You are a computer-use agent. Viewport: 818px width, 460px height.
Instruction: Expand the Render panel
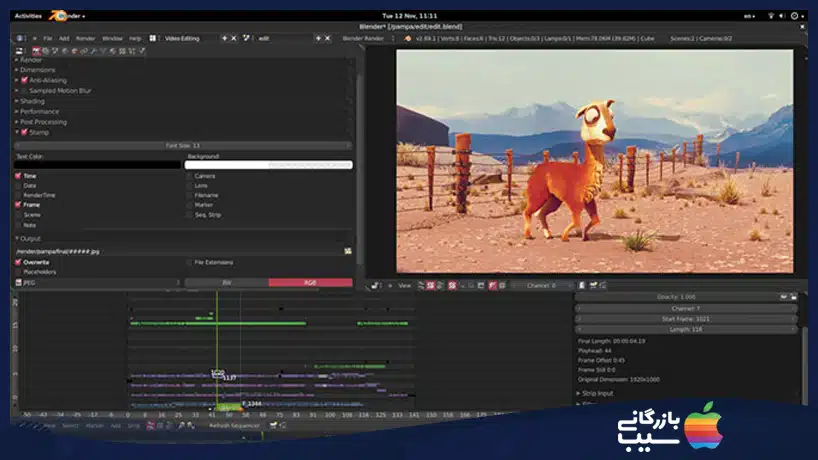click(x=30, y=60)
